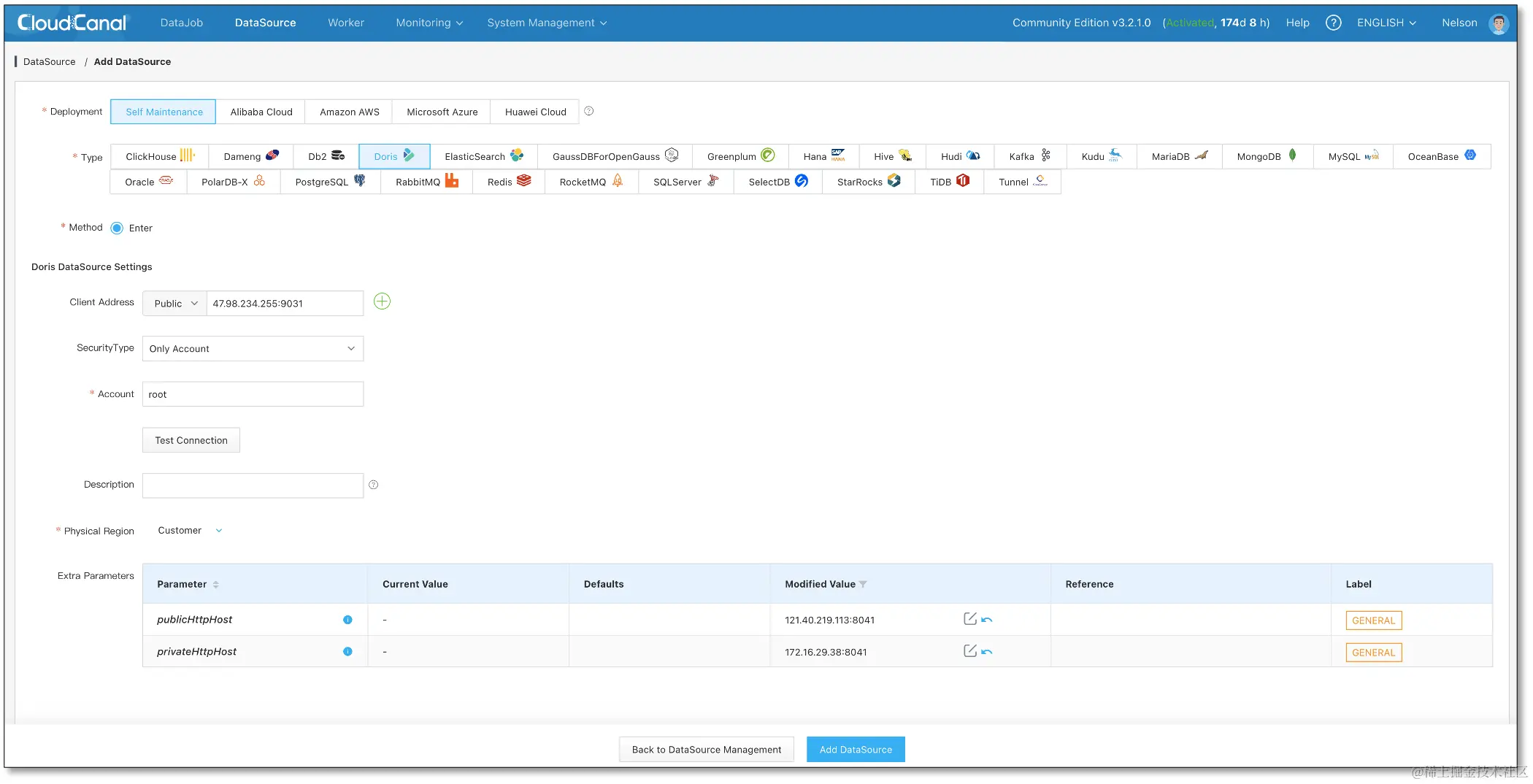Switch deployment to Microsoft Azure
The height and width of the screenshot is (784, 1533).
pyautogui.click(x=442, y=112)
